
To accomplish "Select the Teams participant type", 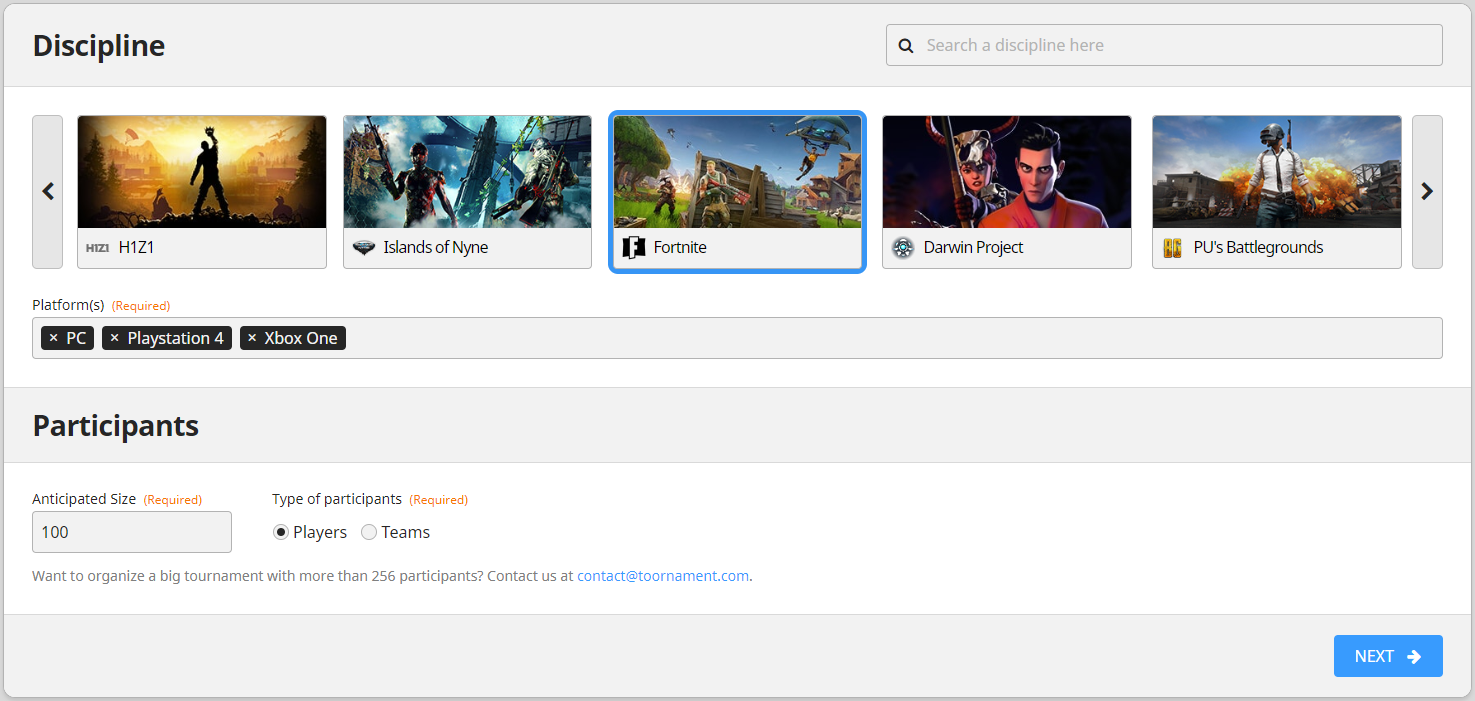I will click(x=369, y=532).
